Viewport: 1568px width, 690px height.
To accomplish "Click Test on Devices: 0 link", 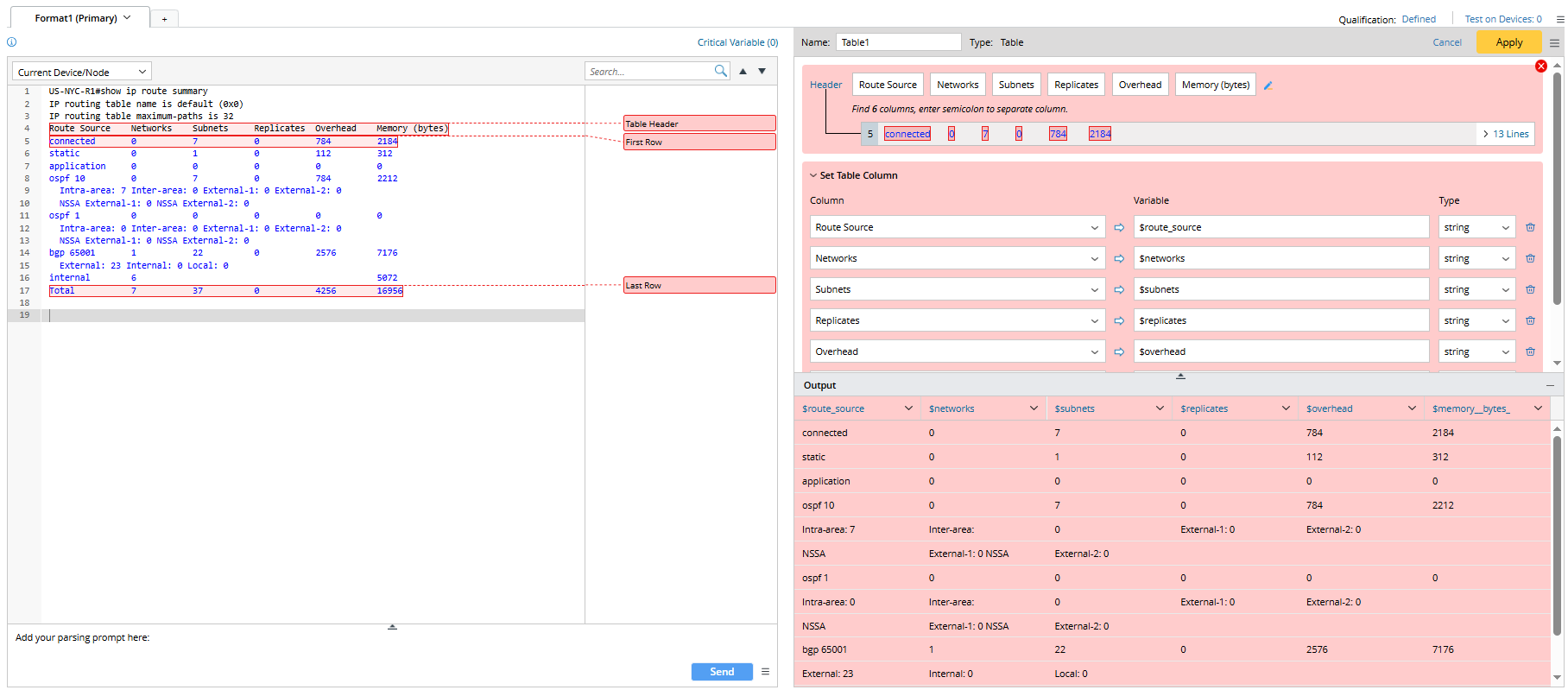I will [x=1503, y=19].
